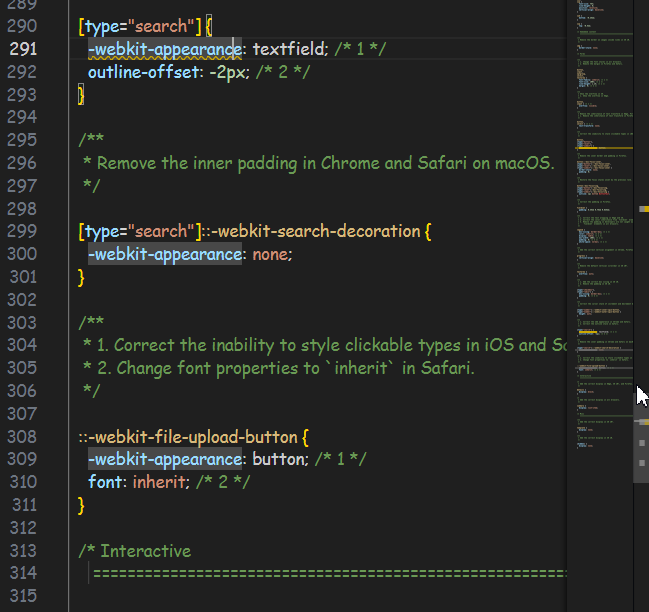649x612 pixels.
Task: Click the word textfield on line 291
Action: click(x=288, y=49)
